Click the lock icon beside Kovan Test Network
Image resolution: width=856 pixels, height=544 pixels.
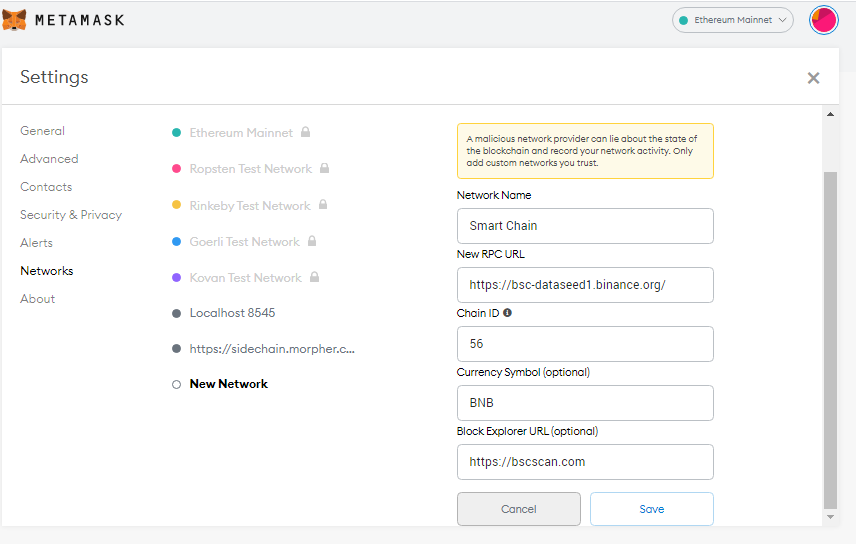(x=313, y=277)
